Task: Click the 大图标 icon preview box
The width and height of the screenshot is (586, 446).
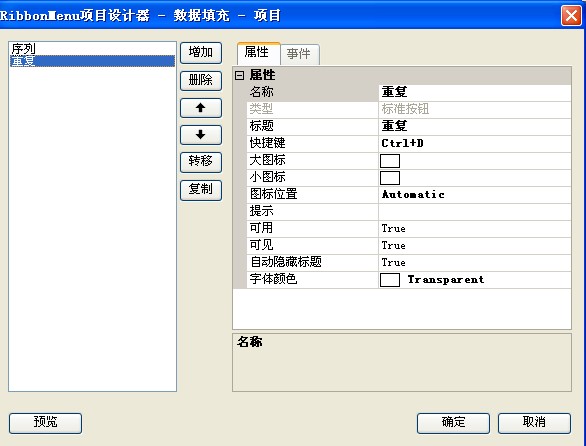Action: 390,161
